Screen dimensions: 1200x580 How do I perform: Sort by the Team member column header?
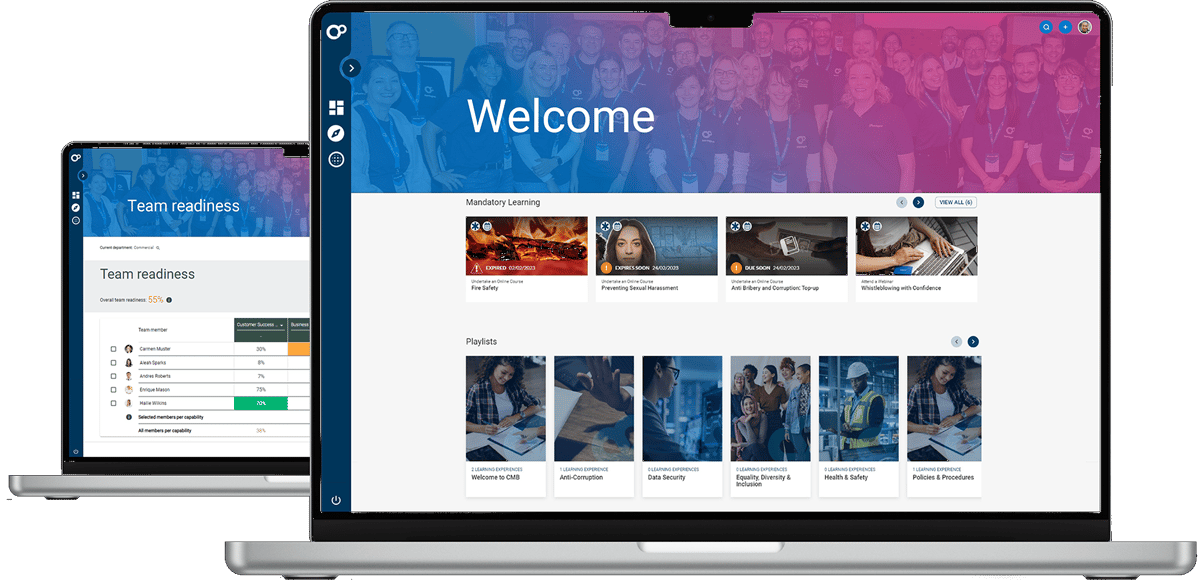152,328
